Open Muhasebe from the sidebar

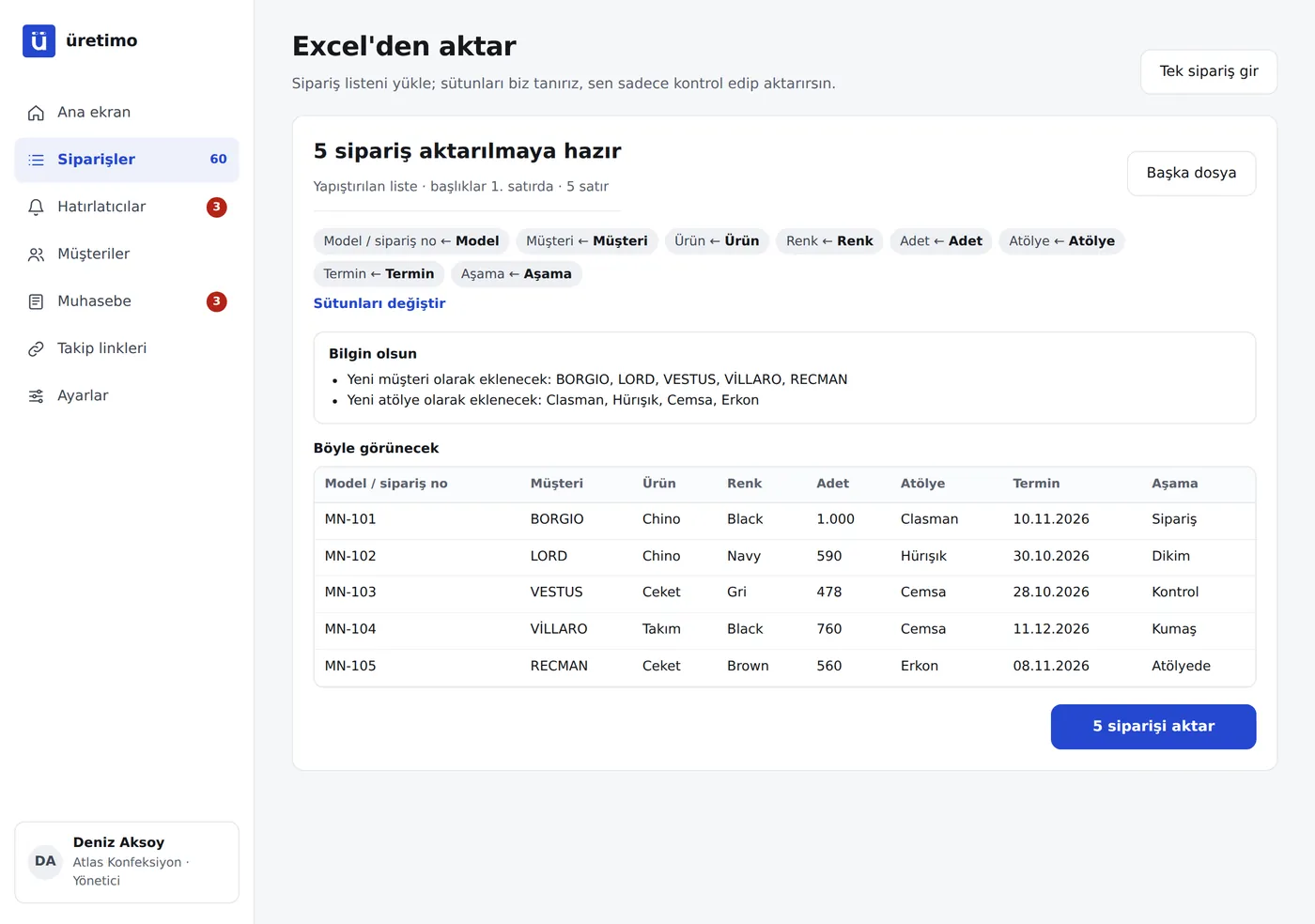coord(127,301)
